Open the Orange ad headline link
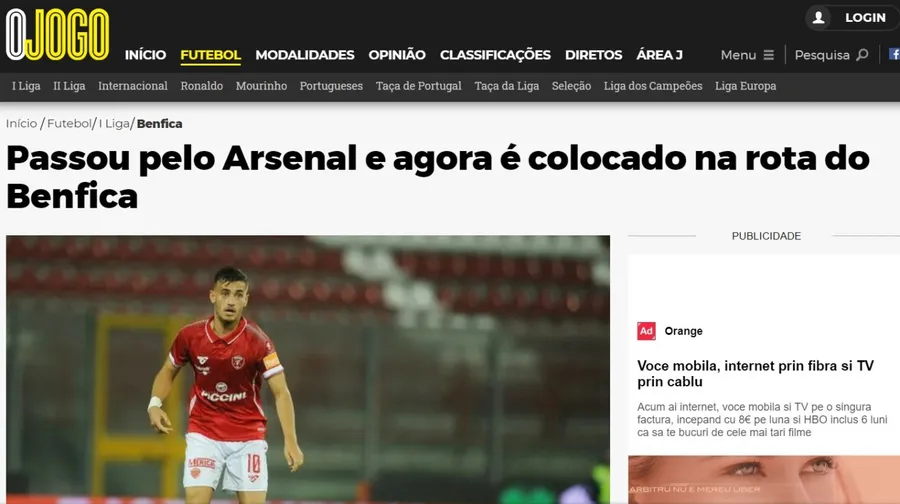Image resolution: width=900 pixels, height=504 pixels. pos(755,374)
